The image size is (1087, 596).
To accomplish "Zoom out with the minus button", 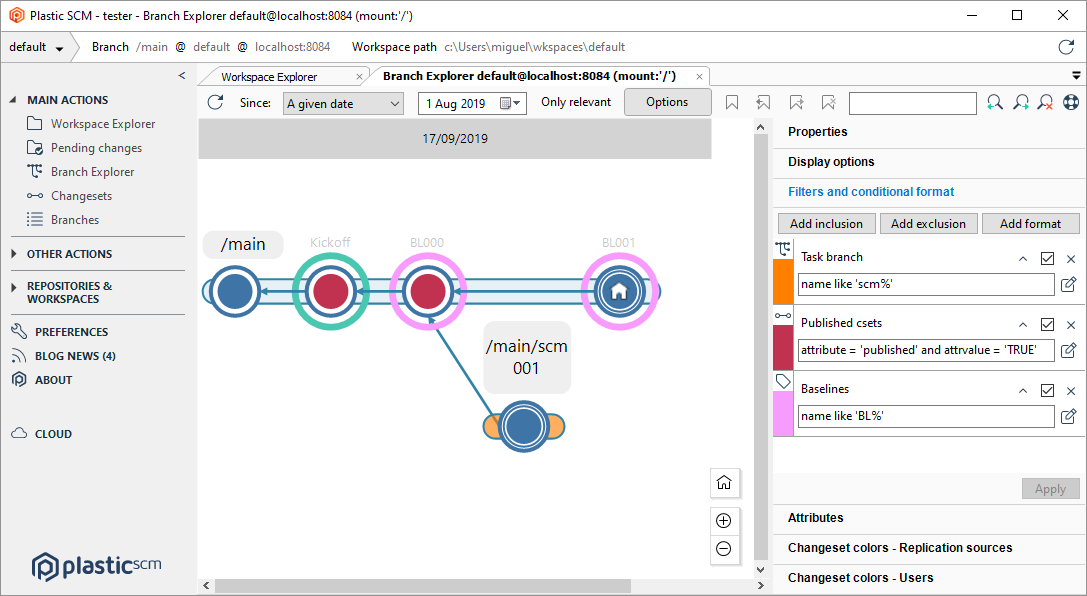I will pyautogui.click(x=724, y=548).
